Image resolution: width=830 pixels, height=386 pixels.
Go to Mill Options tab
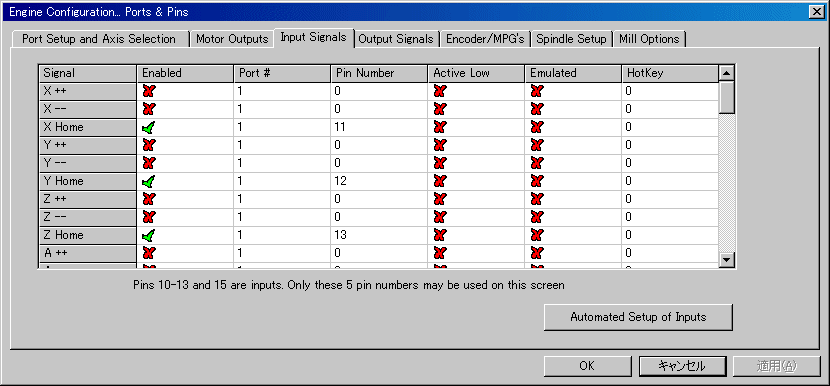(649, 39)
